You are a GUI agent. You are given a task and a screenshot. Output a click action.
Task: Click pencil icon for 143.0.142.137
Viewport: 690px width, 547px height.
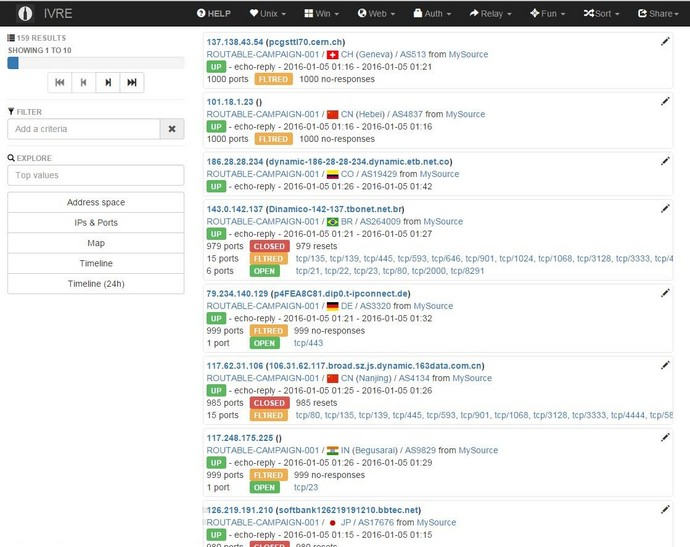[665, 209]
